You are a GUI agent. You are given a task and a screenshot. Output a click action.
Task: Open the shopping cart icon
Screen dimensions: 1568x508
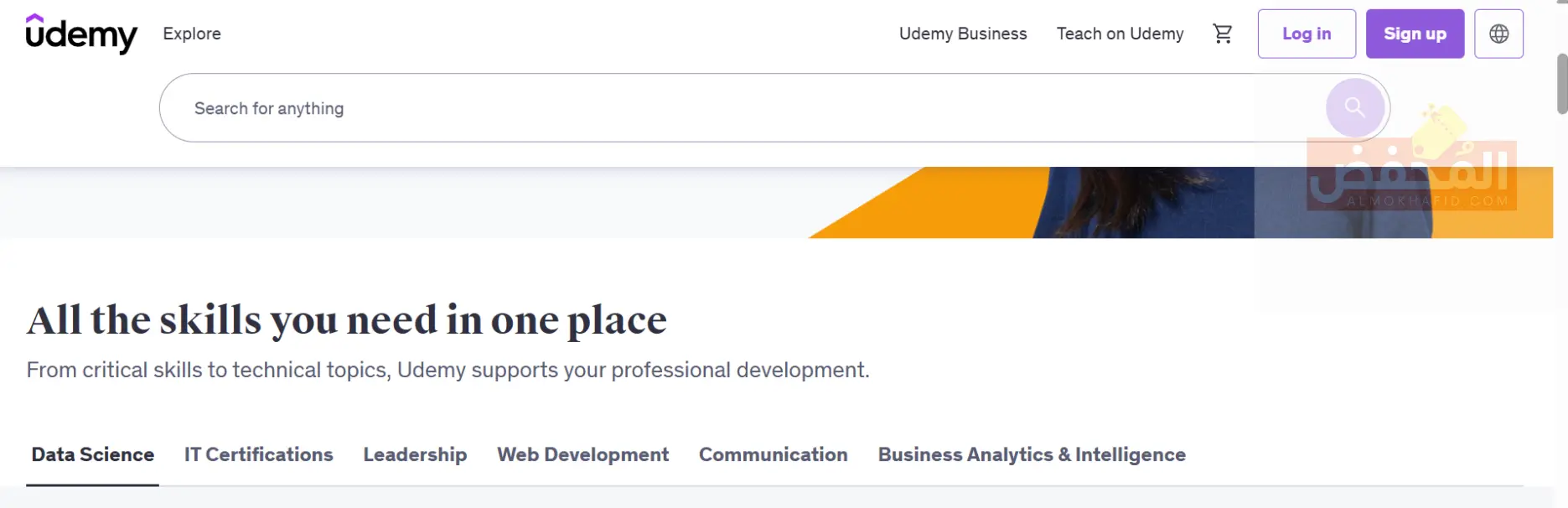[1223, 34]
